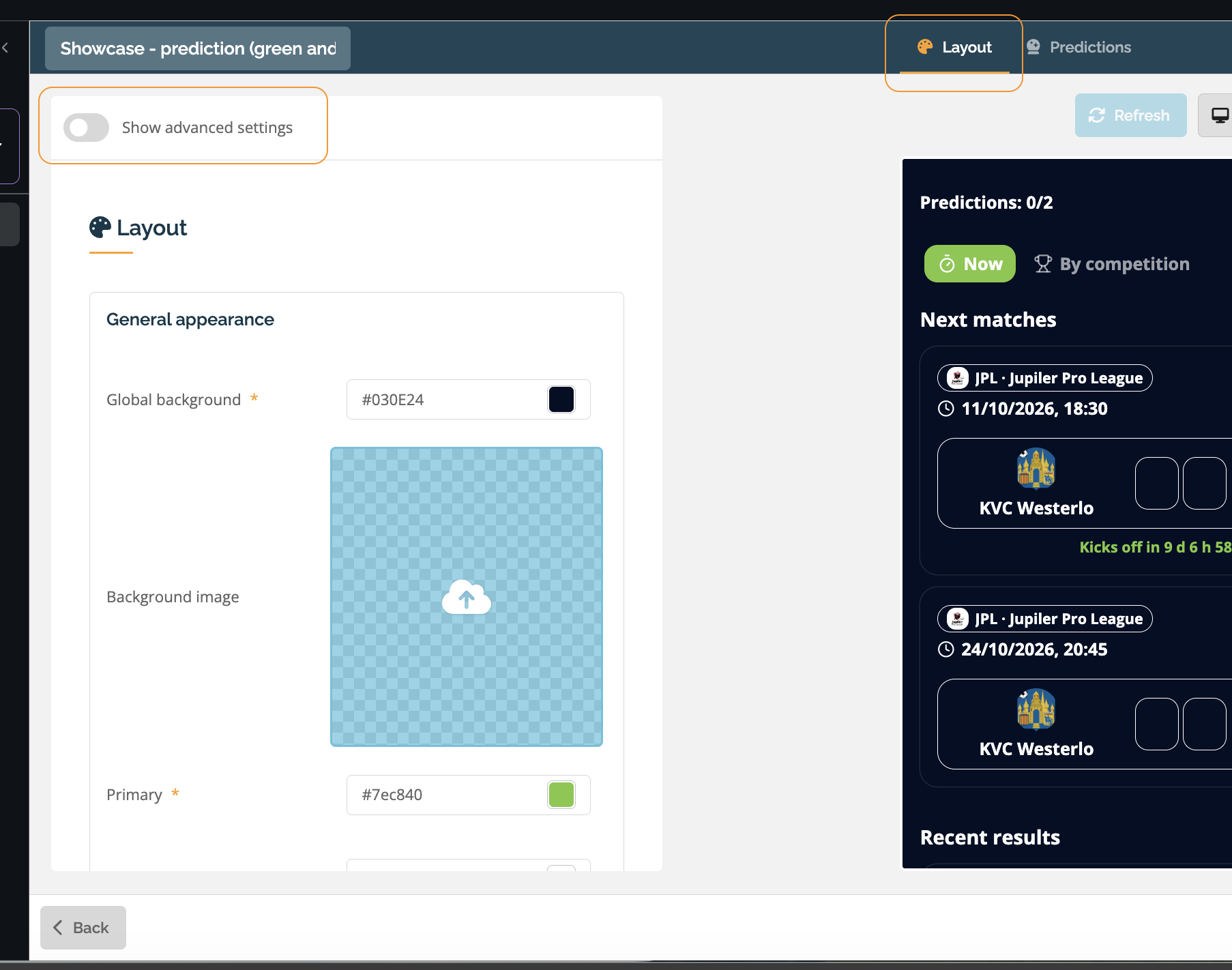Screen dimensions: 1232x970
Task: Switch to the Predictions tab
Action: (x=1079, y=47)
